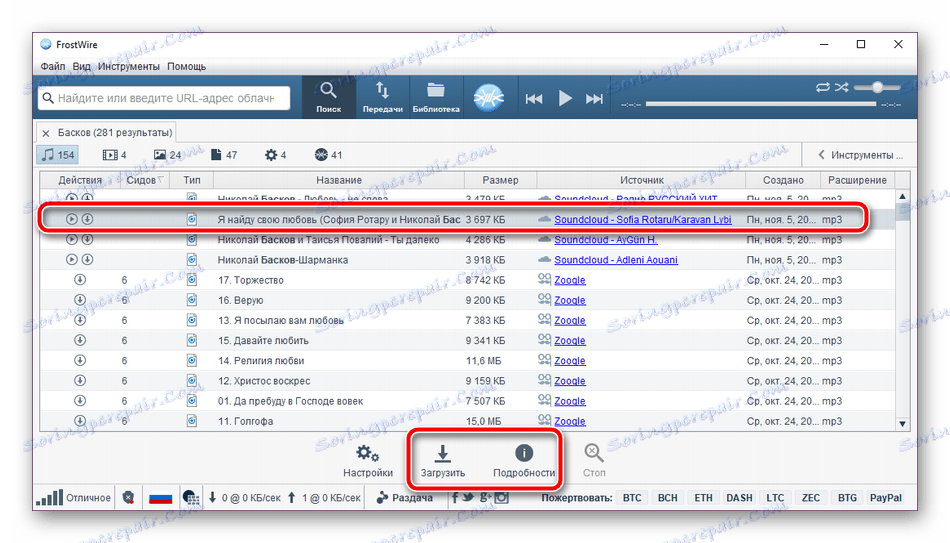Skip to the next track
950x543 pixels.
point(594,99)
